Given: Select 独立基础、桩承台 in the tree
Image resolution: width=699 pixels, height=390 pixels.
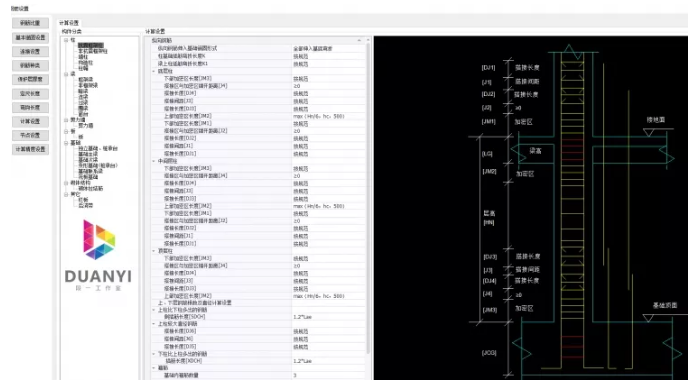Looking at the screenshot, I should pyautogui.click(x=98, y=148).
